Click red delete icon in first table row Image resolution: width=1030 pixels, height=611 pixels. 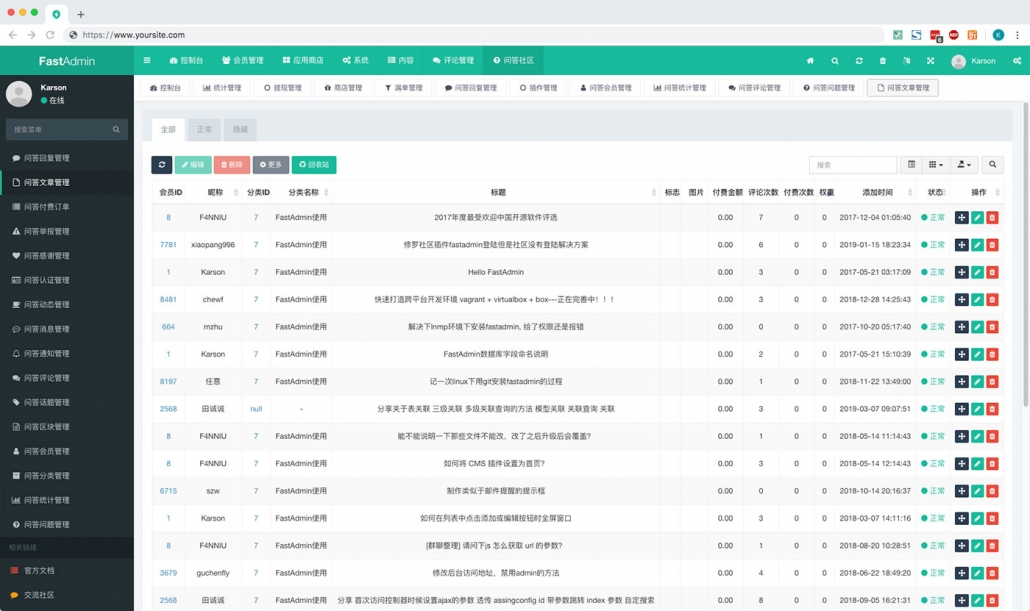pos(992,218)
